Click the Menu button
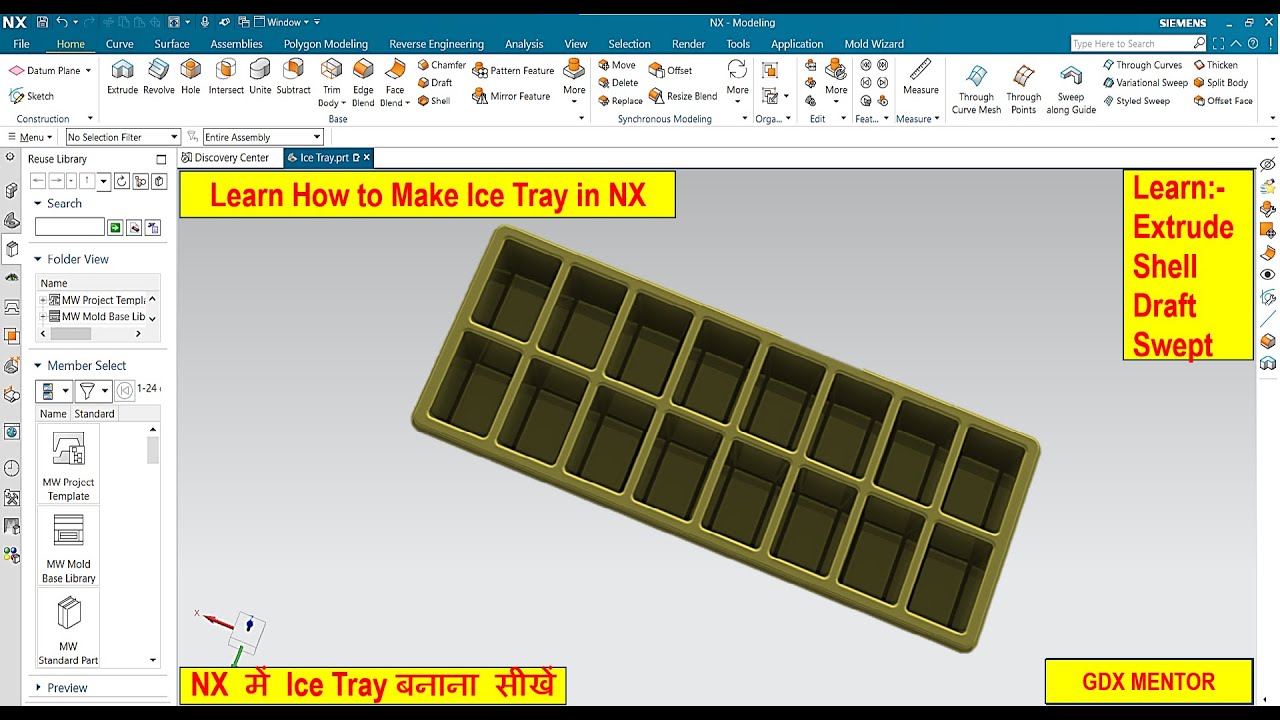The width and height of the screenshot is (1280, 720). [x=30, y=137]
